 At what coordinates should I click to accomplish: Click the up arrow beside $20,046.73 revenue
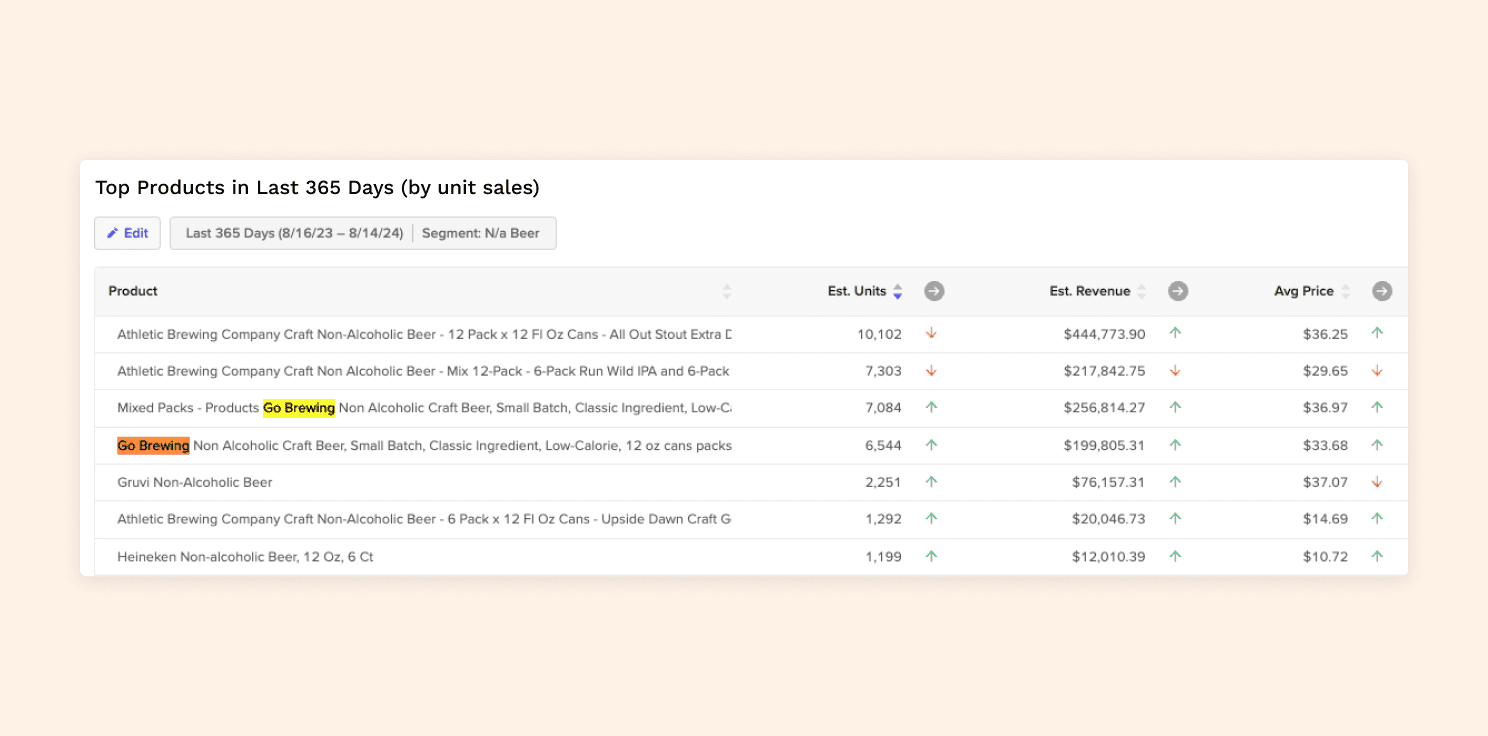pyautogui.click(x=1175, y=519)
